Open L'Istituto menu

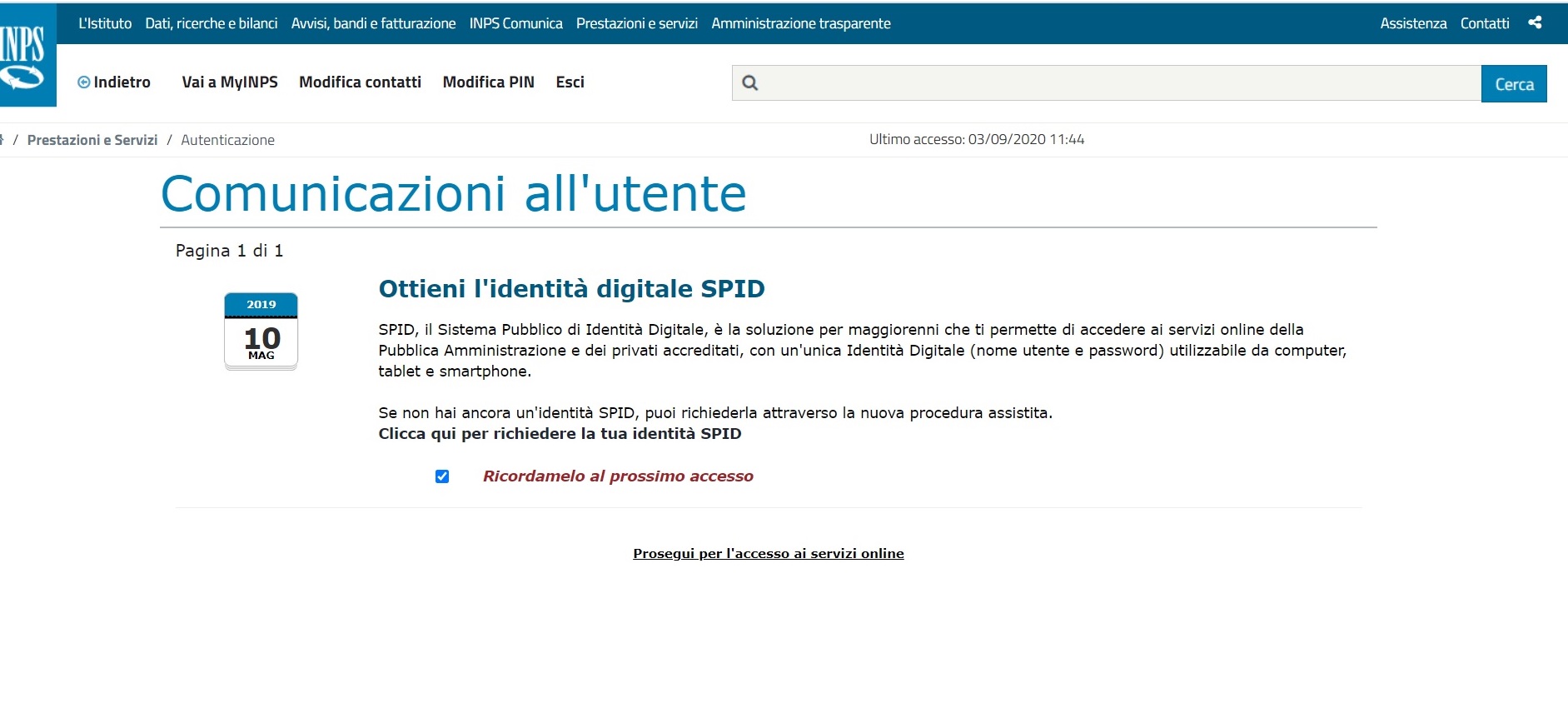pos(105,23)
